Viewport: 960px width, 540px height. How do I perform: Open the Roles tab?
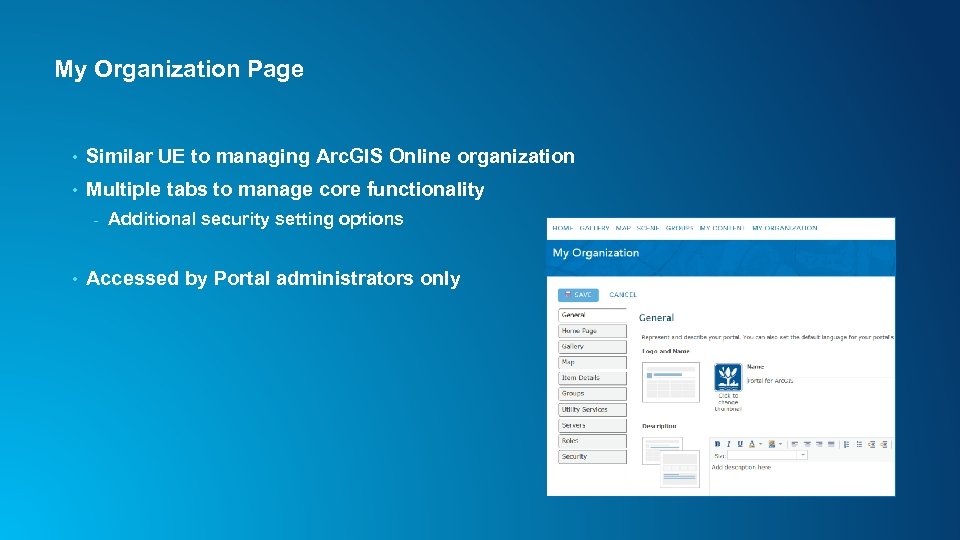(592, 441)
